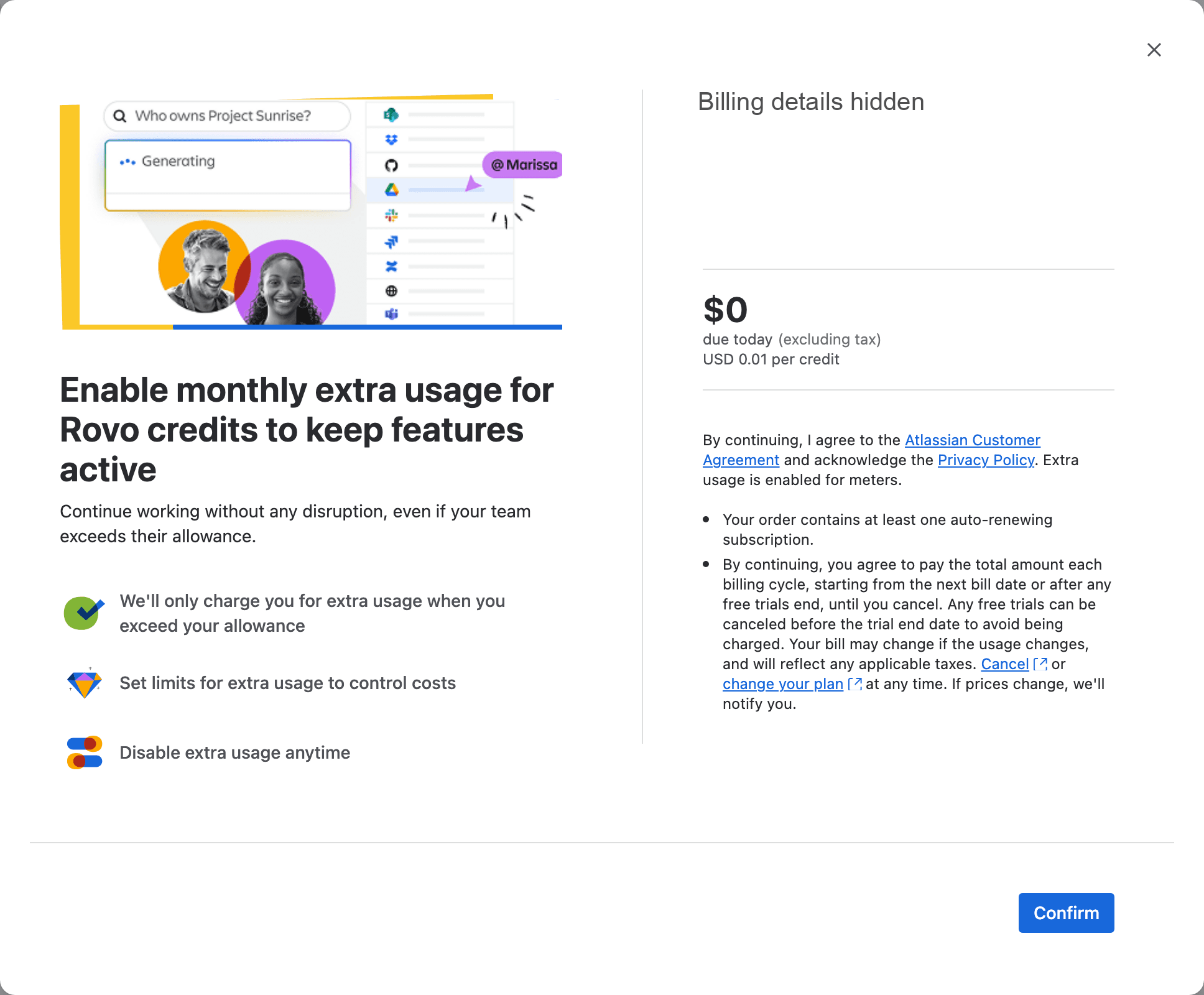The height and width of the screenshot is (995, 1204).
Task: Click the Microsoft Teams icon in the illustration
Action: (391, 314)
